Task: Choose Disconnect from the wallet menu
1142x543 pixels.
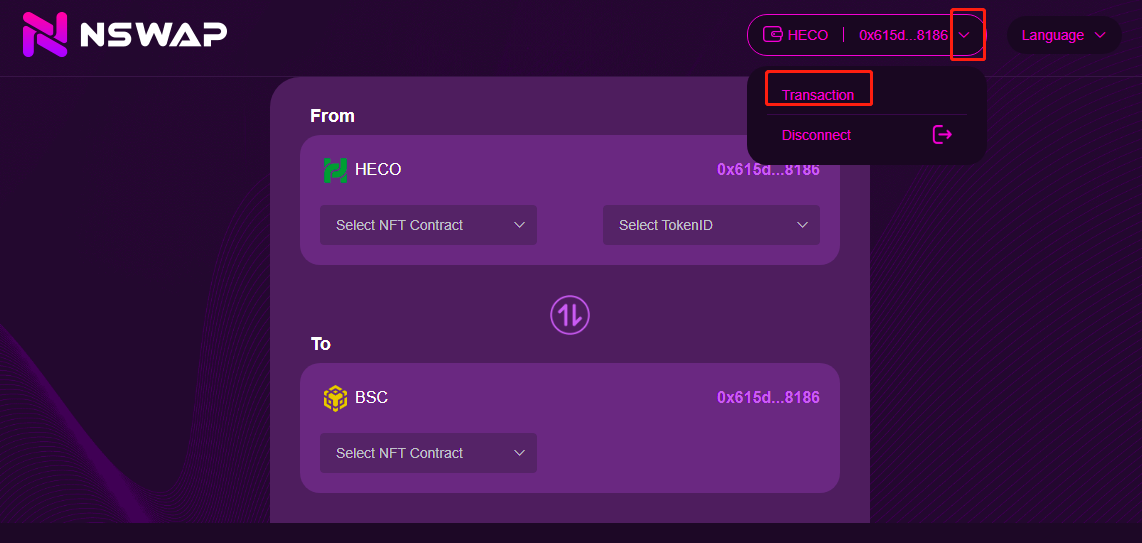Action: pos(816,135)
